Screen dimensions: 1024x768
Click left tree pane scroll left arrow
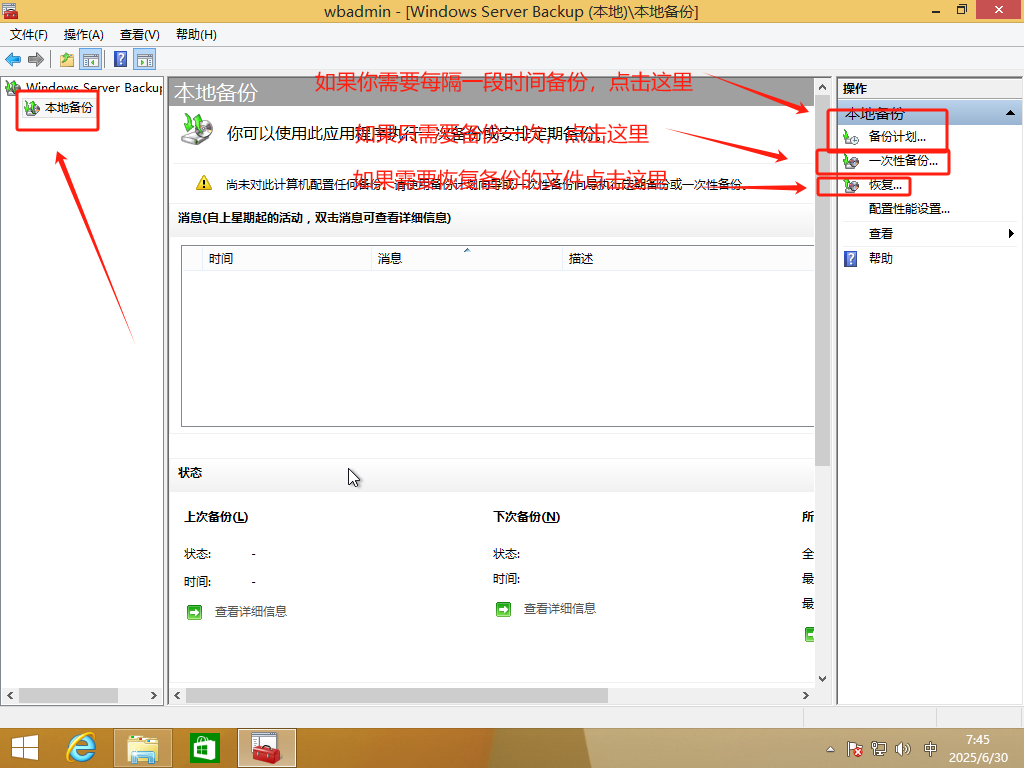pos(10,696)
